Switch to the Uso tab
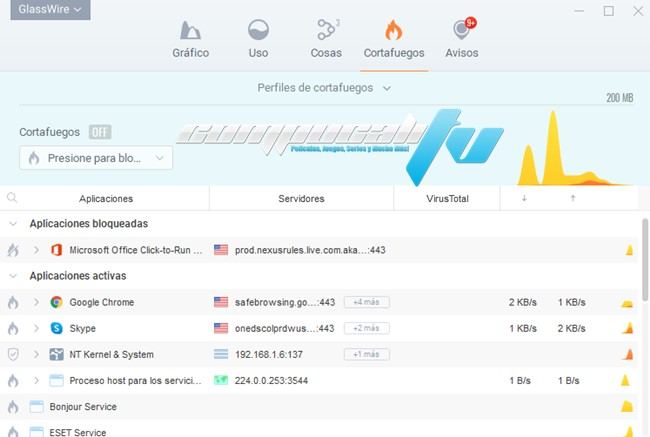Image resolution: width=650 pixels, height=437 pixels. pos(258,40)
